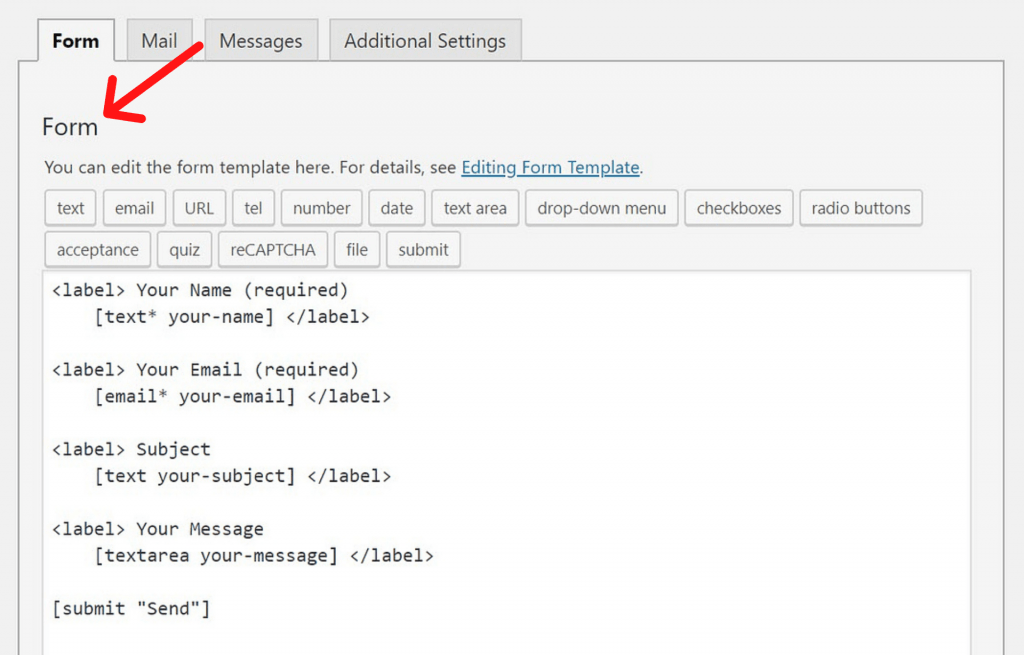Click the '[textarea your-message]' line
The width and height of the screenshot is (1024, 655).
264,556
